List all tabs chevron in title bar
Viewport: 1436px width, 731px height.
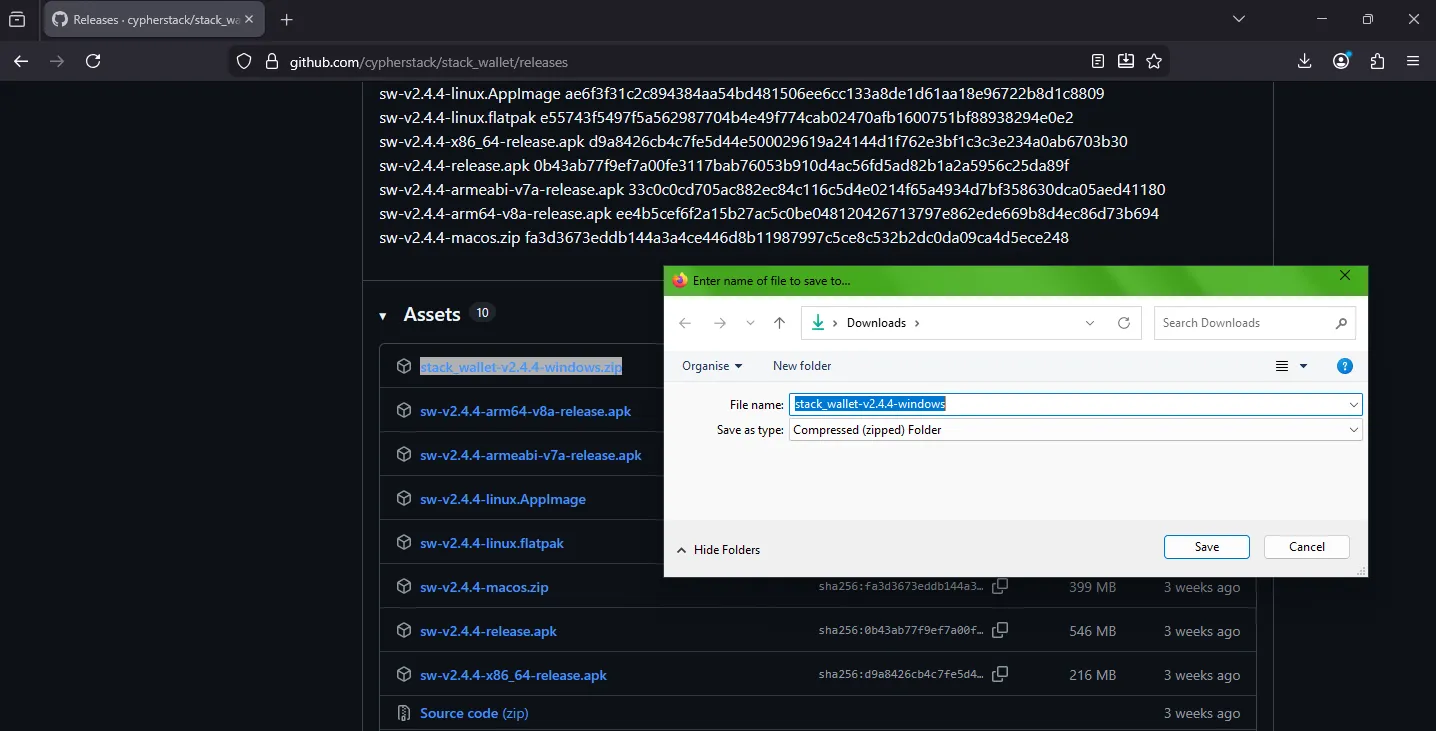[x=1239, y=19]
